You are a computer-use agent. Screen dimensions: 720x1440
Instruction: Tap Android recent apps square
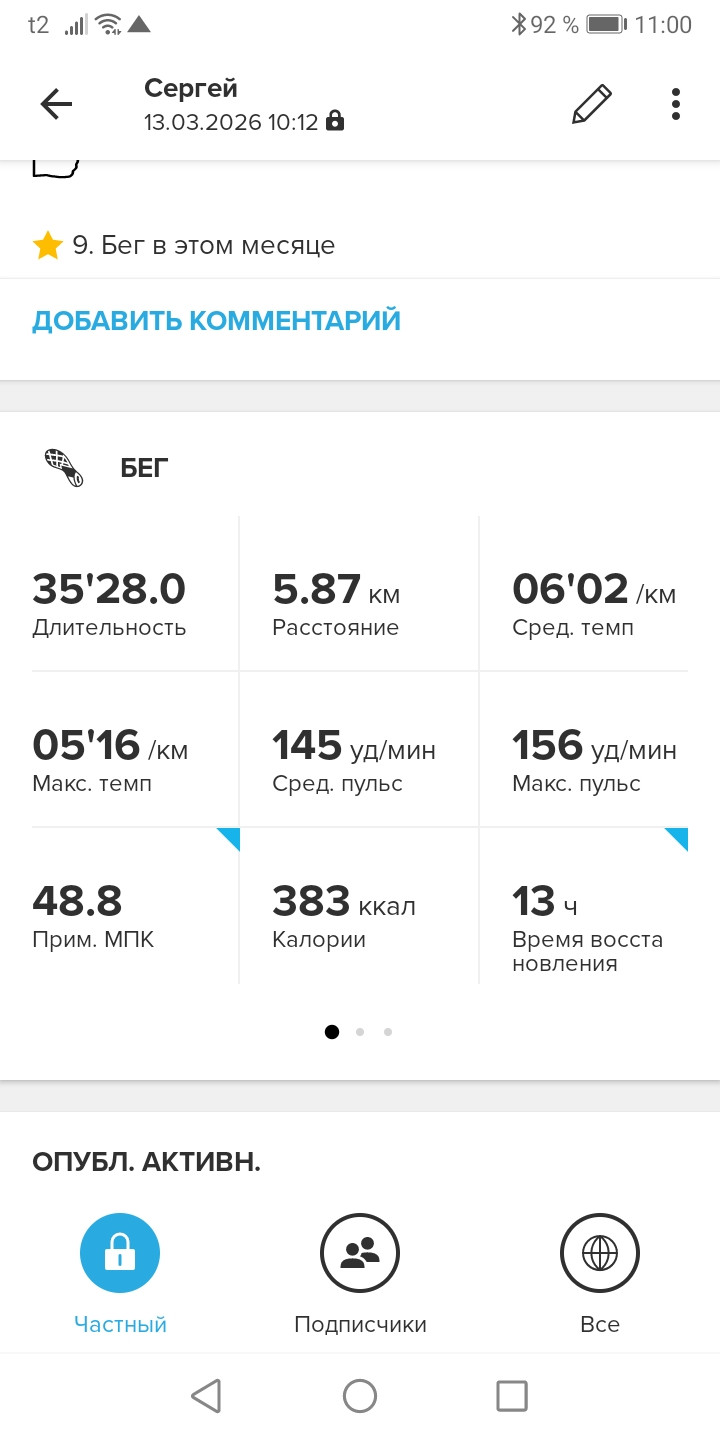tap(512, 1396)
